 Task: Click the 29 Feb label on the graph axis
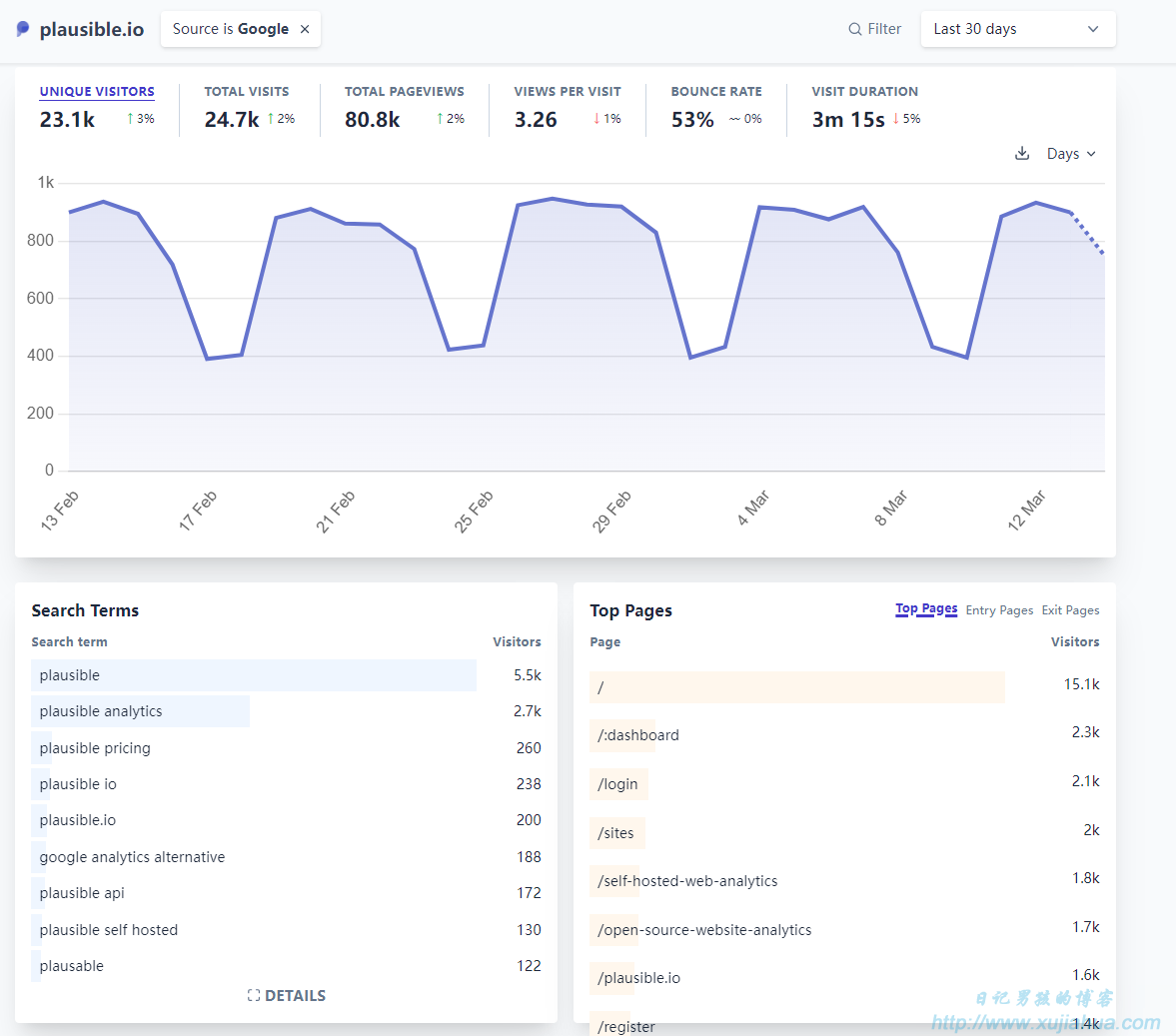tap(611, 512)
